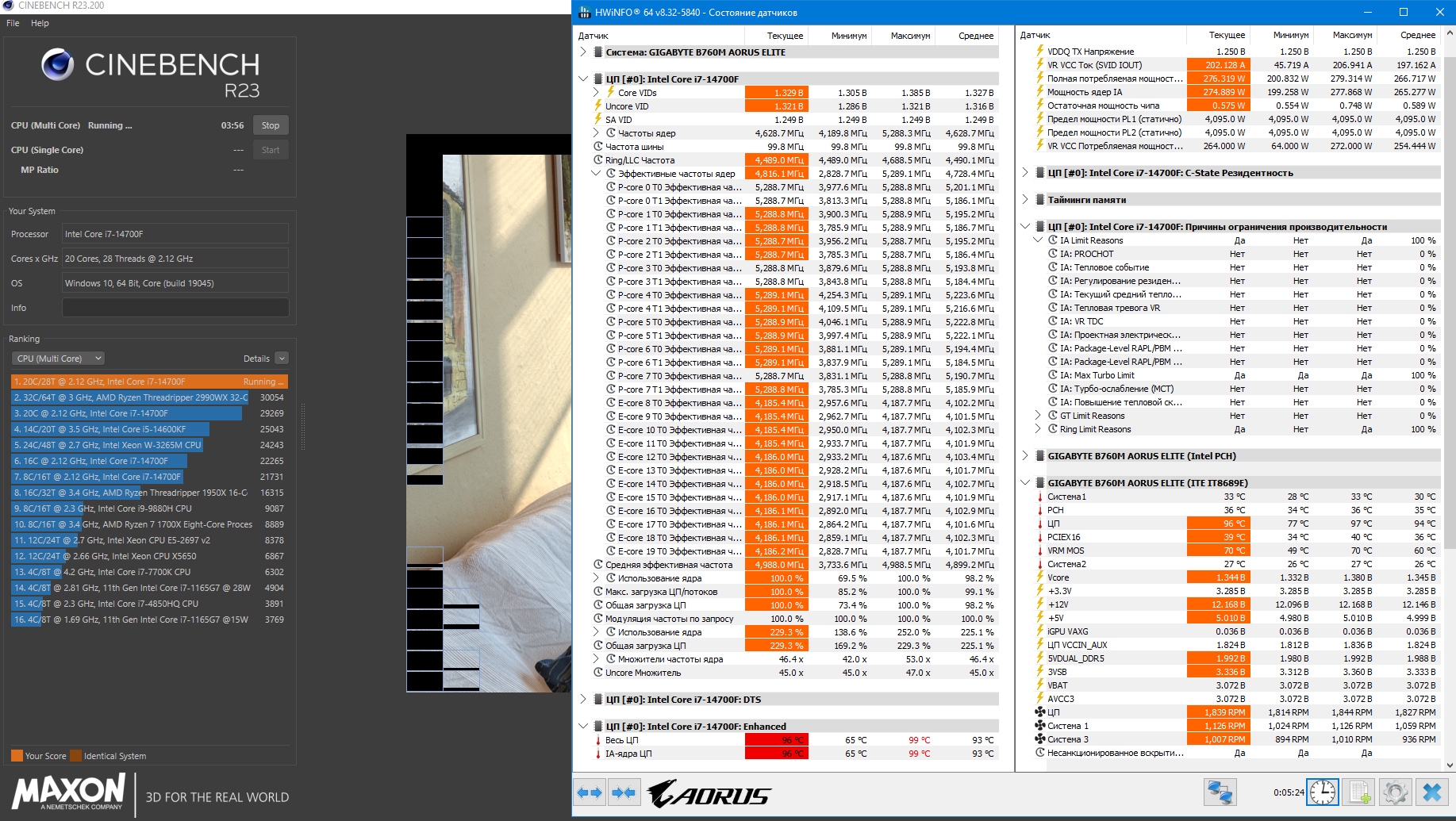Open HWiNFO remote monitoring via network computers icon
Image resolution: width=1456 pixels, height=821 pixels.
pyautogui.click(x=1220, y=792)
